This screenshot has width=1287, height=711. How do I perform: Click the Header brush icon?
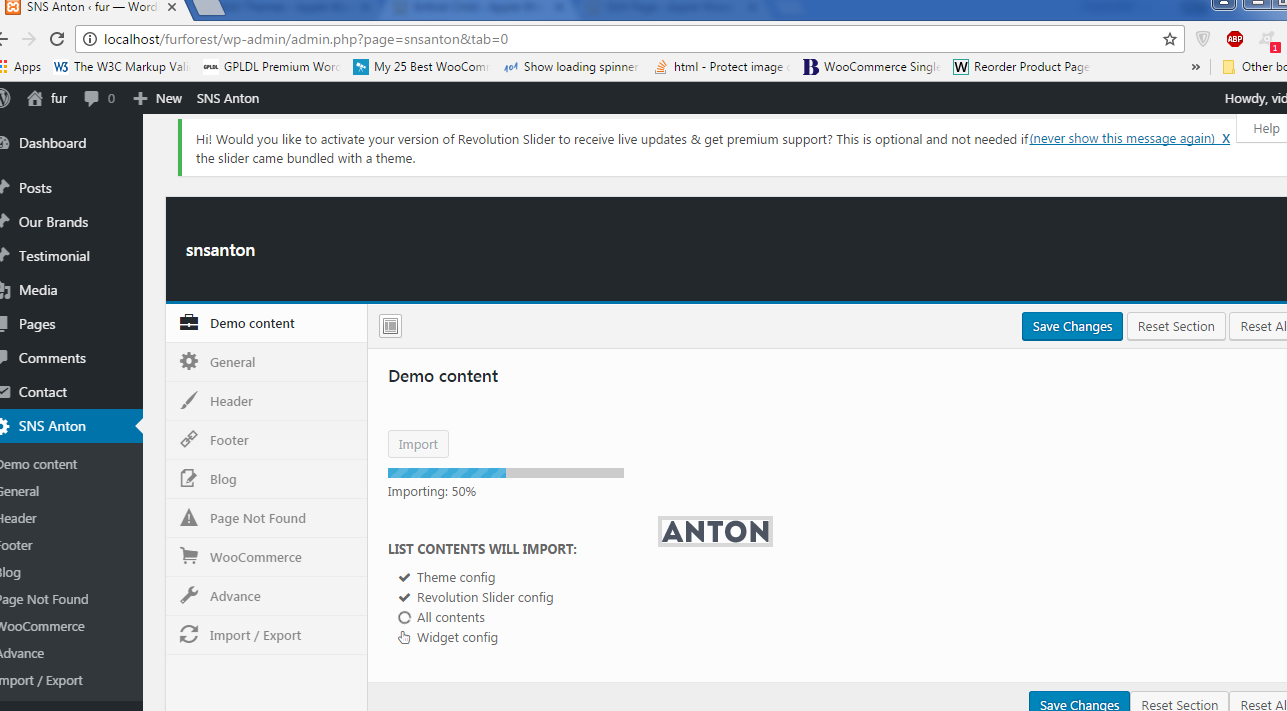tap(189, 401)
